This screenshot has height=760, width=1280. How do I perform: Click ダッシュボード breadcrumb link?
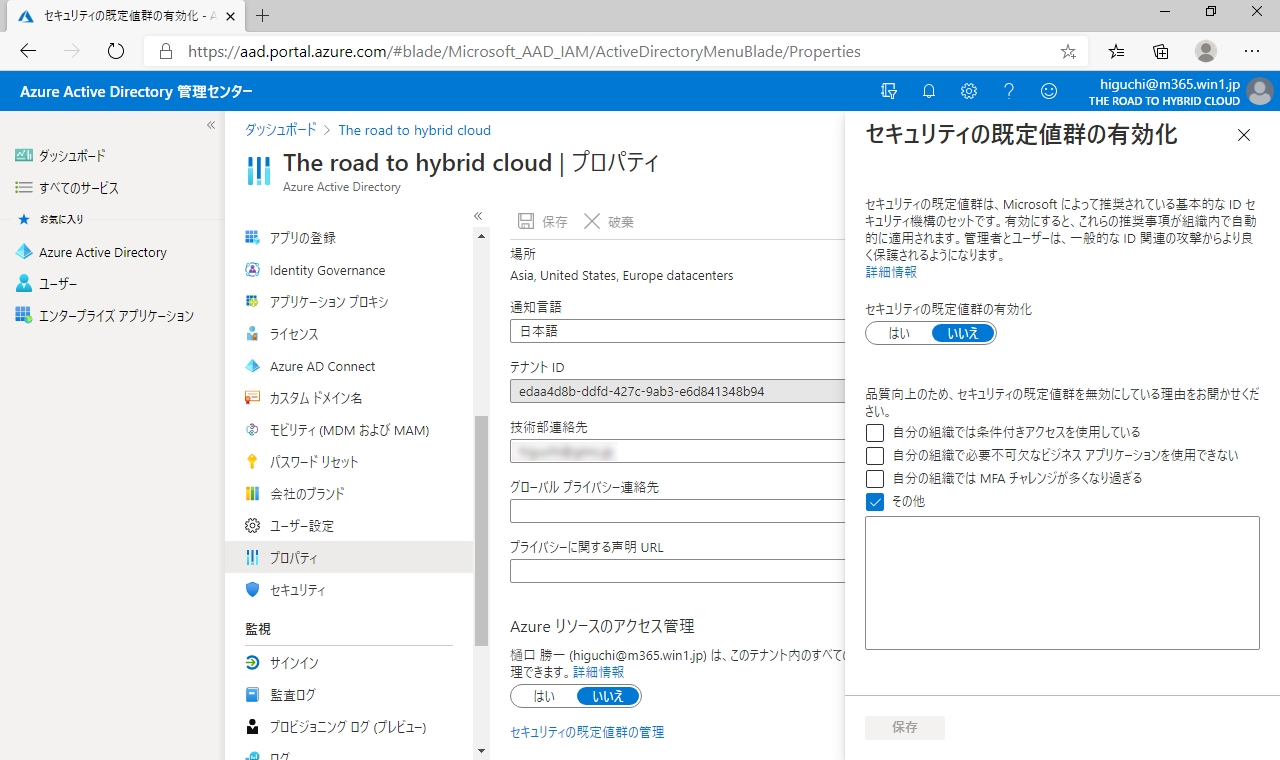point(281,130)
